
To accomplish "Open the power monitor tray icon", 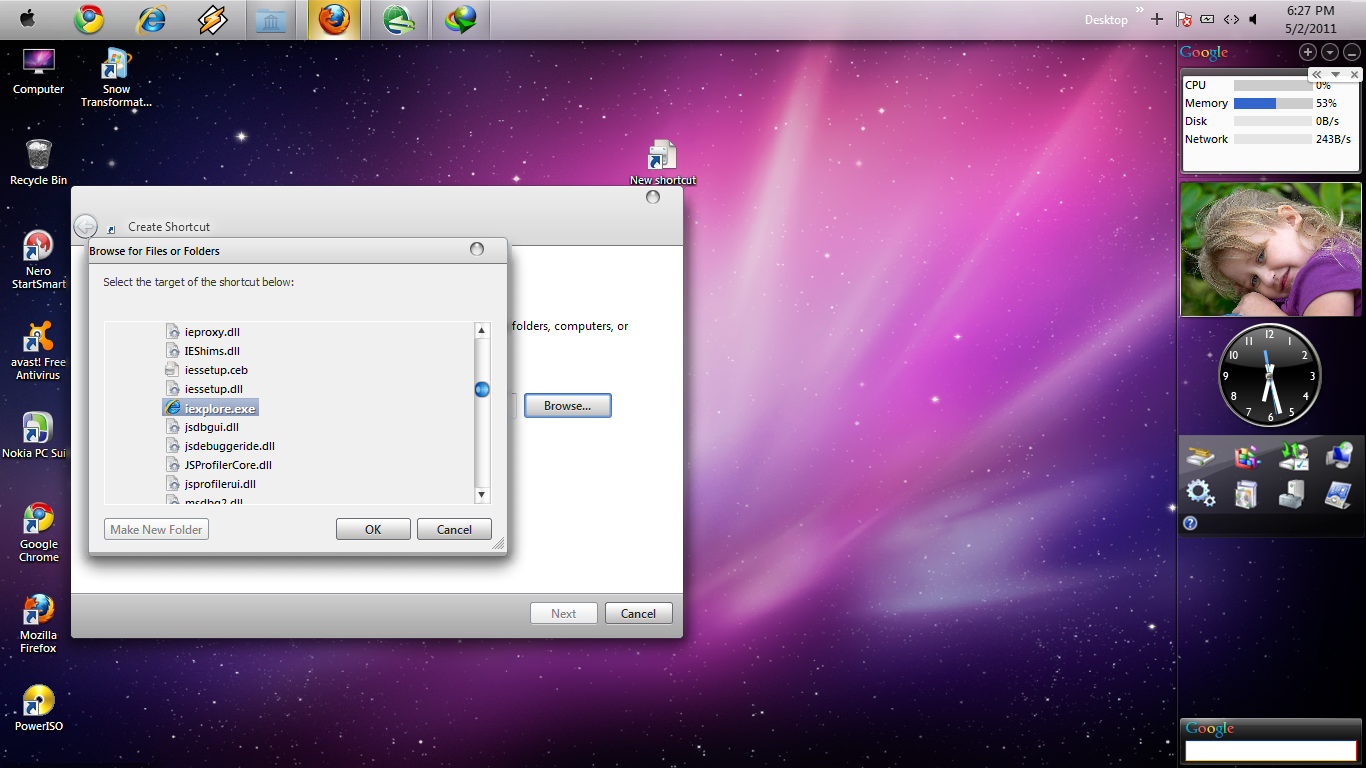I will (1208, 19).
